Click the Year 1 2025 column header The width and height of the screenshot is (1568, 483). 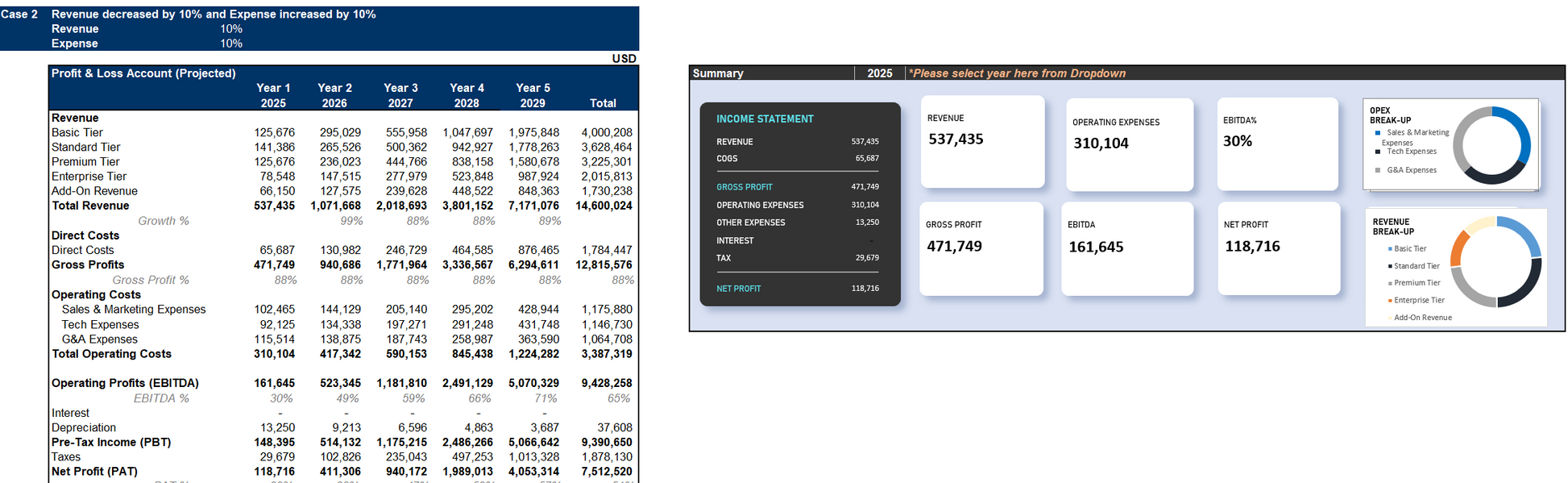click(273, 95)
